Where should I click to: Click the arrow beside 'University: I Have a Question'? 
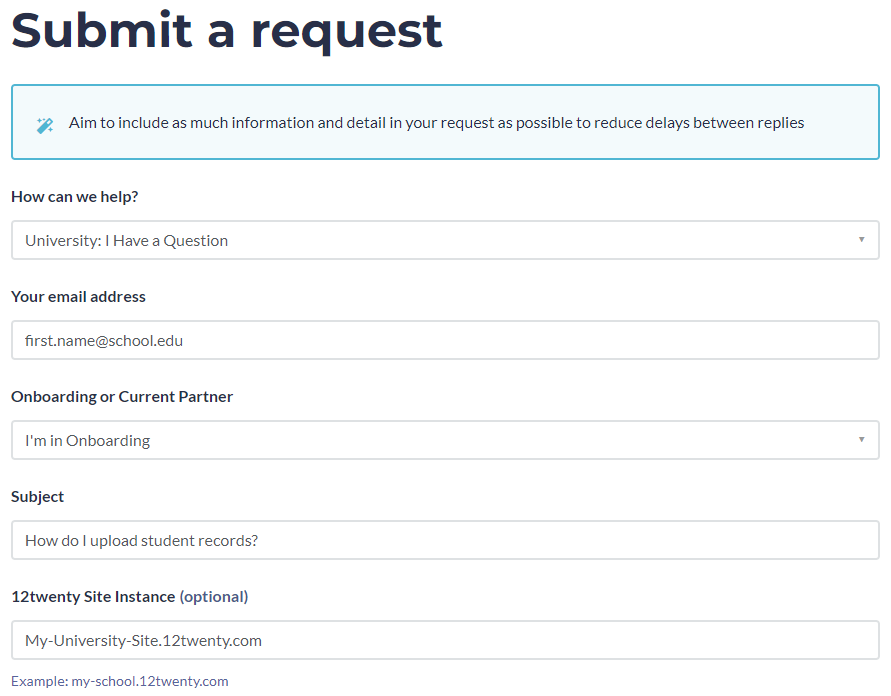click(861, 240)
